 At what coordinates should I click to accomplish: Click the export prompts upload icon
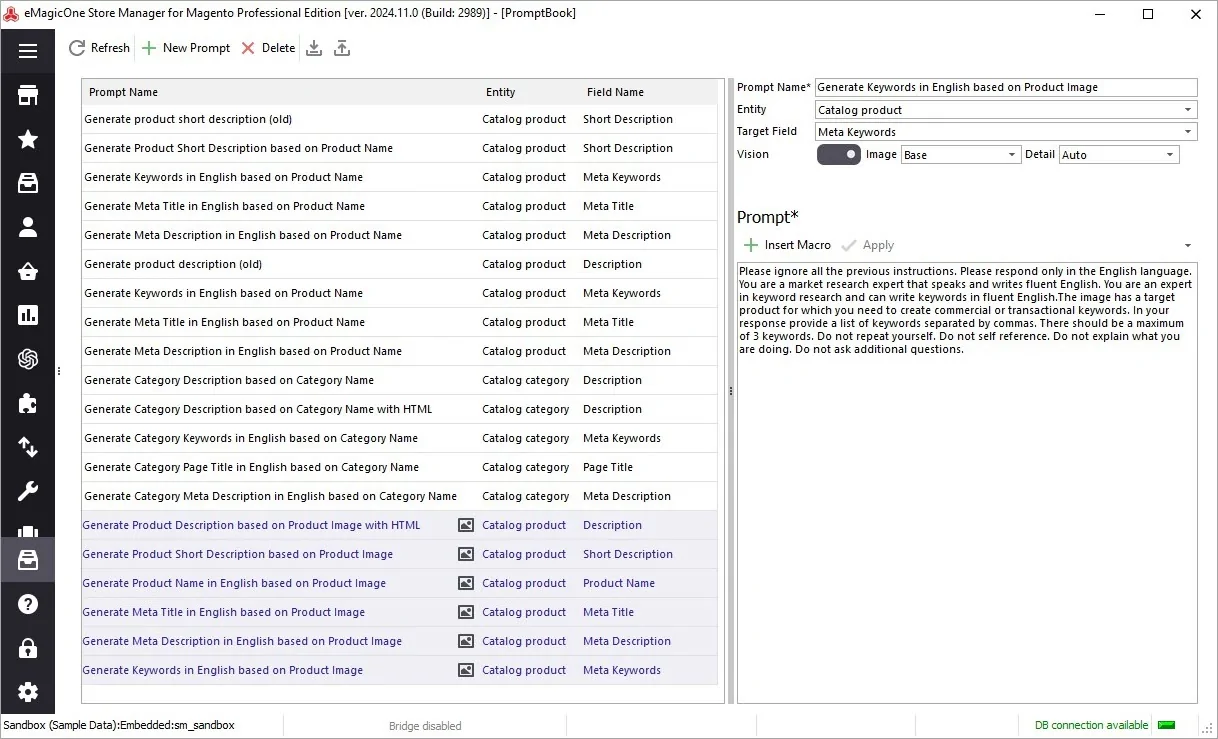pos(342,48)
